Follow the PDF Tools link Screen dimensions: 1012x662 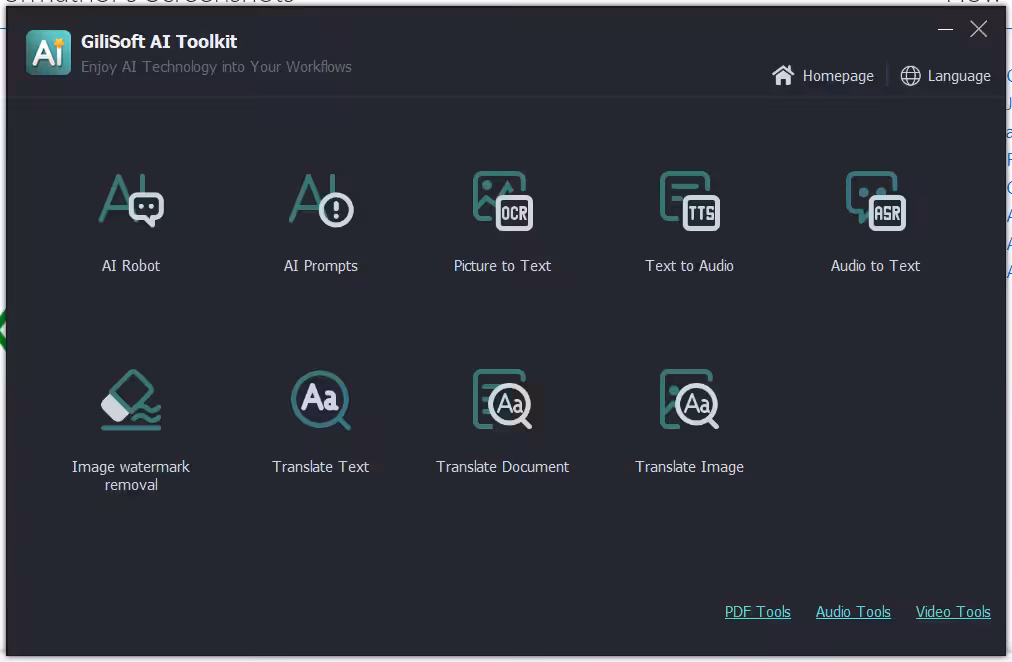click(x=757, y=612)
